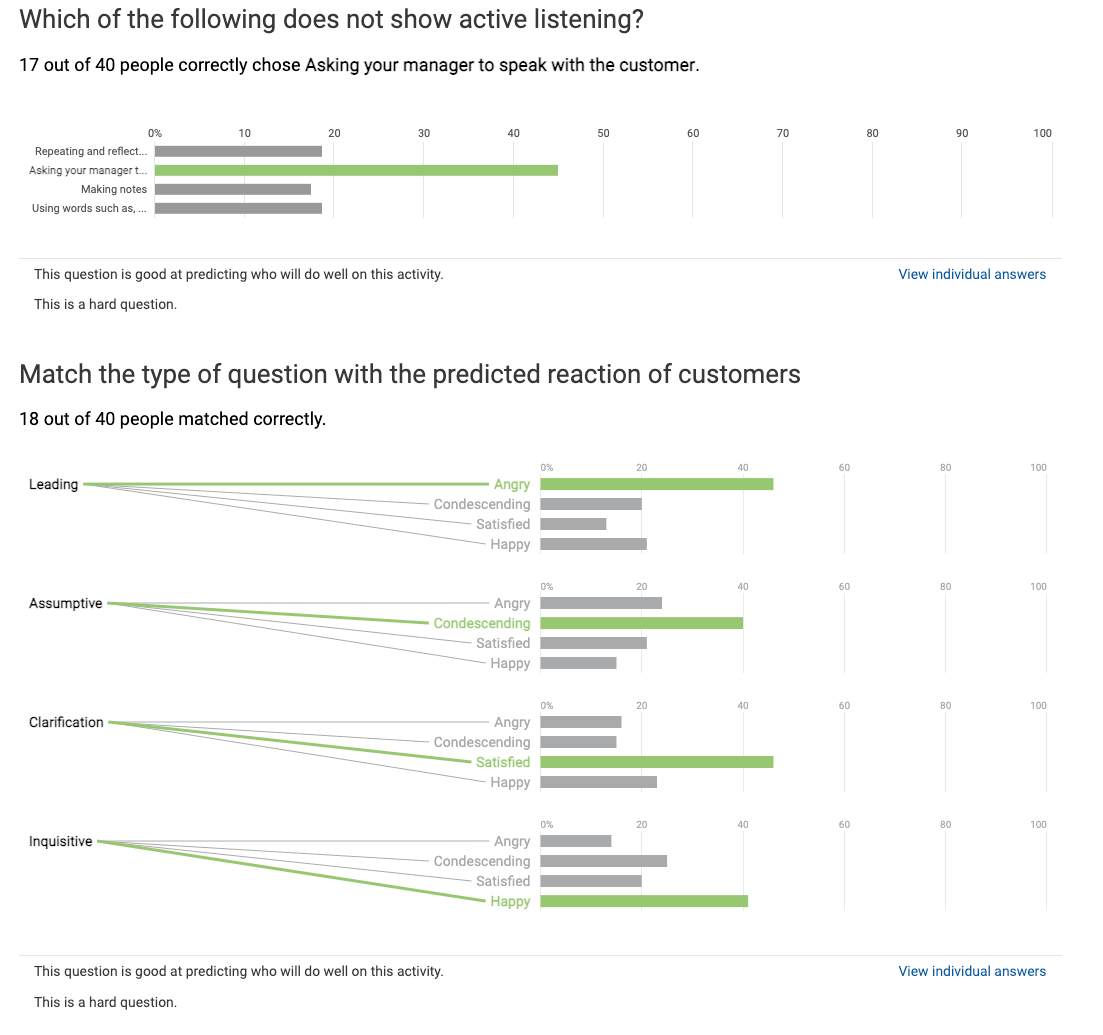Click the 'Repeating and reflecting' answer bar

(240, 150)
